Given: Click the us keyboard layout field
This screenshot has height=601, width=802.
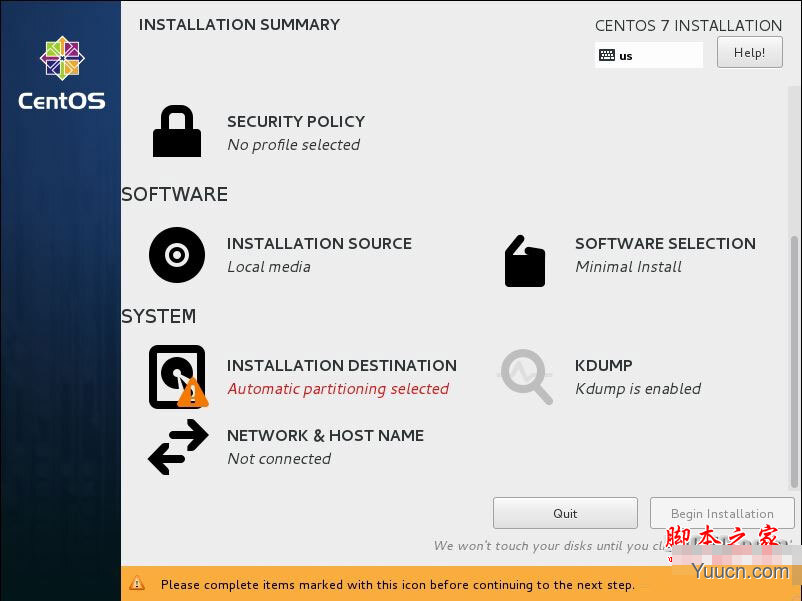Looking at the screenshot, I should (x=649, y=55).
